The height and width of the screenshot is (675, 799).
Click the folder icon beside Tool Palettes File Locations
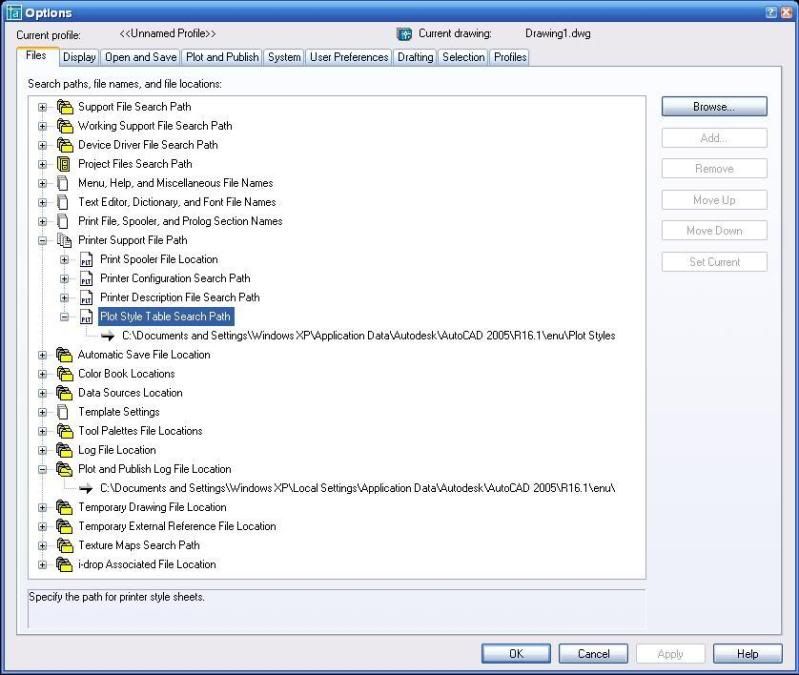[65, 431]
